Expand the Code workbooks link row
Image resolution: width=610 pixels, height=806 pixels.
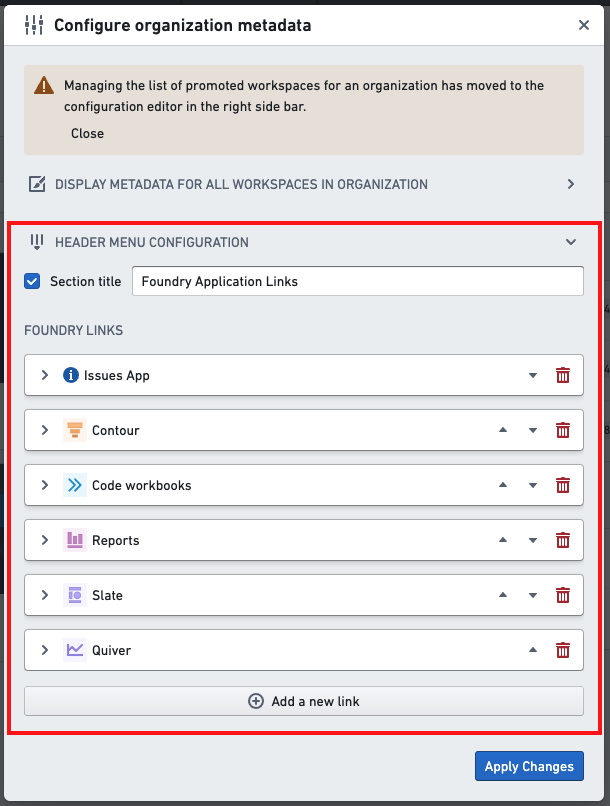tap(45, 485)
